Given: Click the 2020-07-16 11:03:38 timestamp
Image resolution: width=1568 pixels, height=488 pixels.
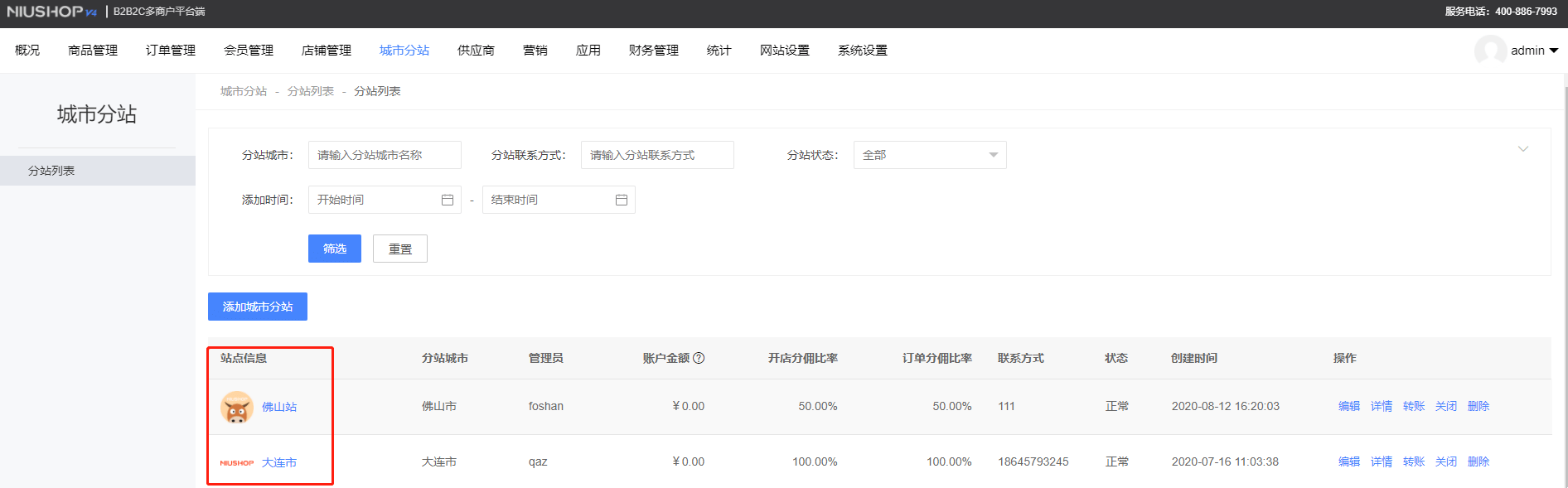Looking at the screenshot, I should point(1225,461).
